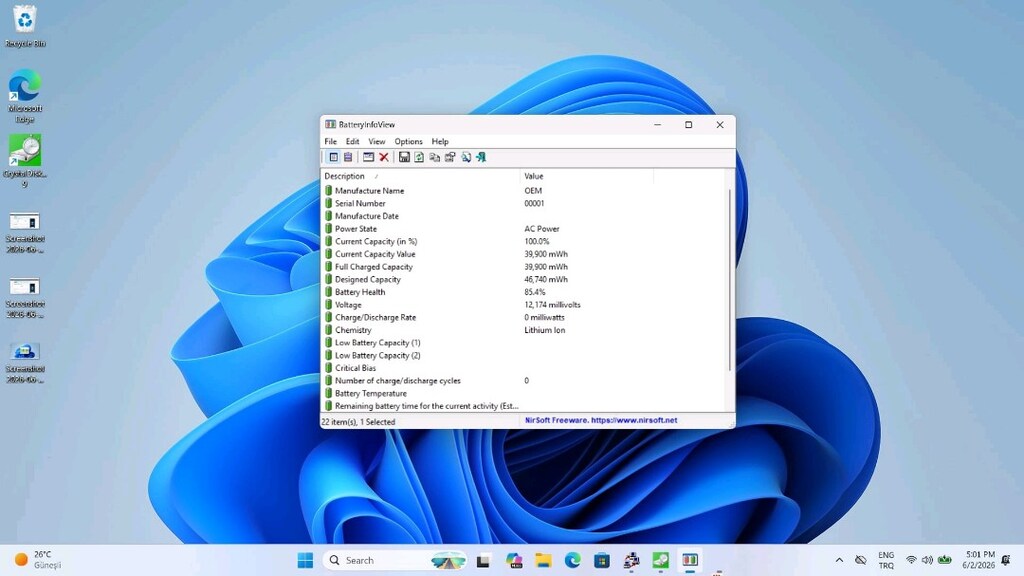The height and width of the screenshot is (576, 1024).
Task: Switch to the battery information view toolbar icon
Action: [334, 157]
